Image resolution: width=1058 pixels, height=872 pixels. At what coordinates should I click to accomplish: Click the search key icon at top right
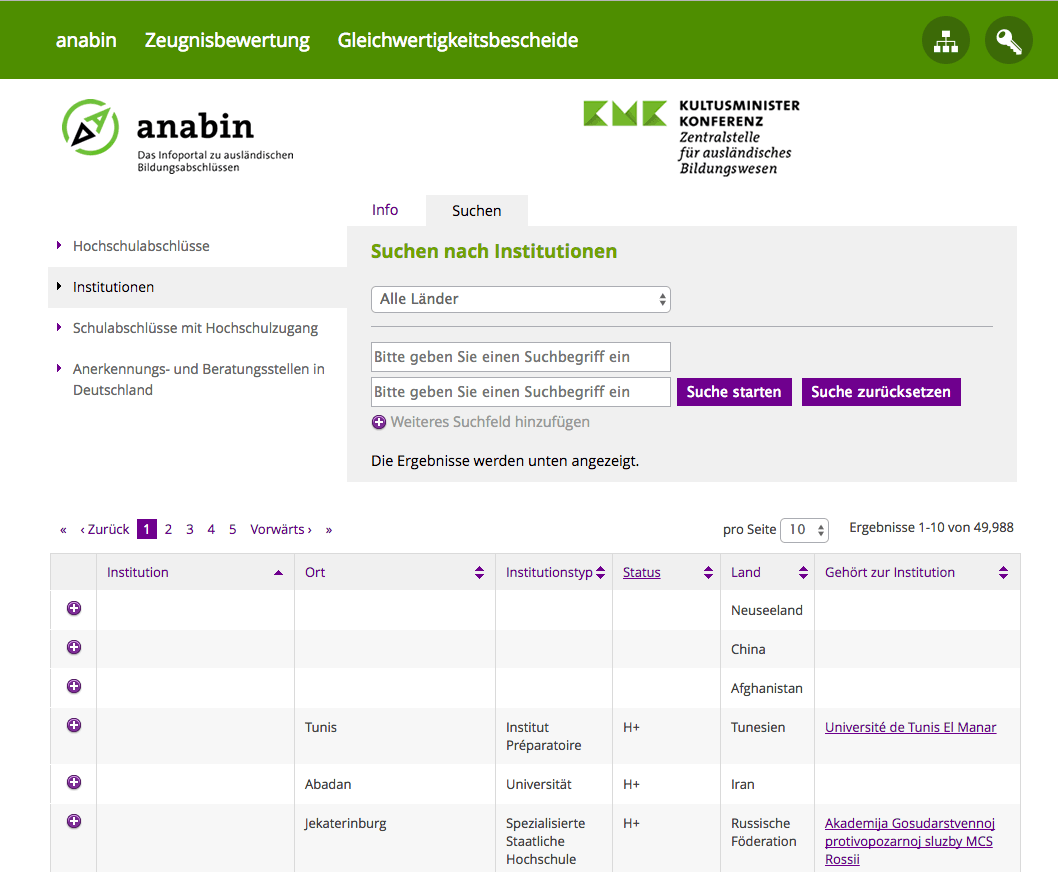coord(1008,40)
